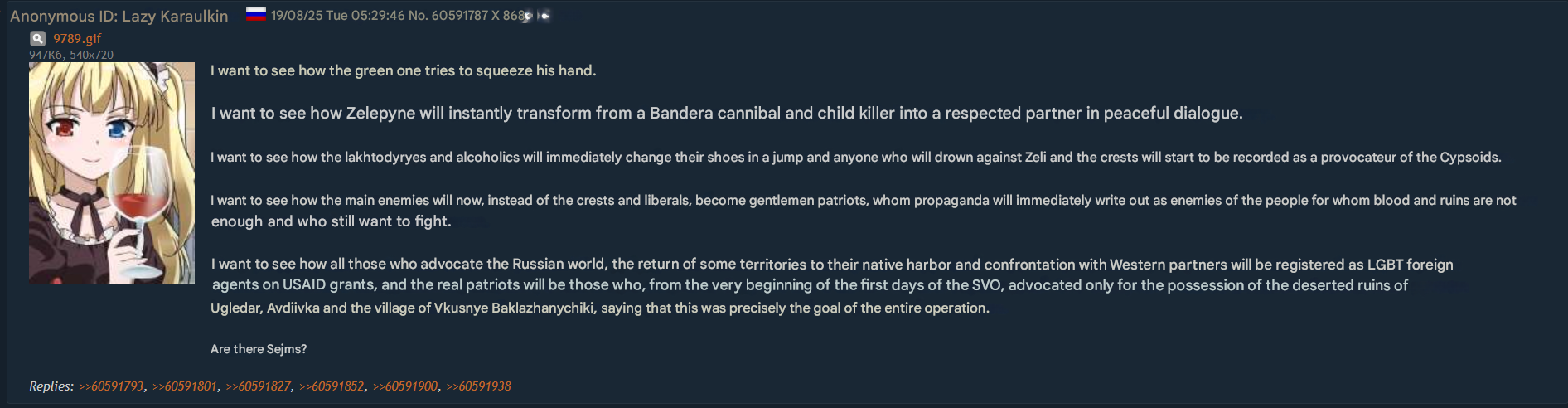The image size is (1568, 408).
Task: Expand the anime girl thumbnail image
Action: click(x=112, y=172)
